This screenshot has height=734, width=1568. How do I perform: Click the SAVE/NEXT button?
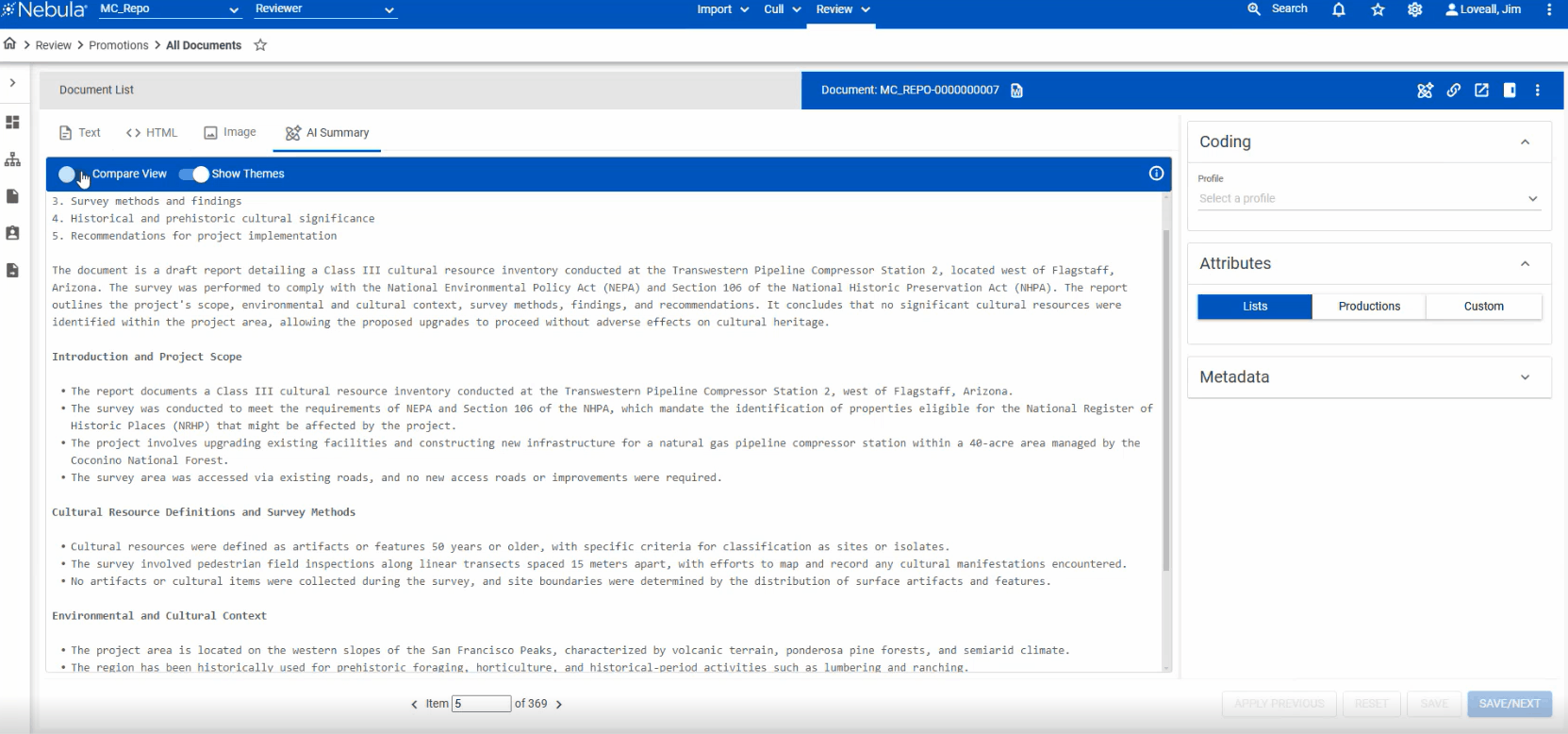tap(1510, 704)
